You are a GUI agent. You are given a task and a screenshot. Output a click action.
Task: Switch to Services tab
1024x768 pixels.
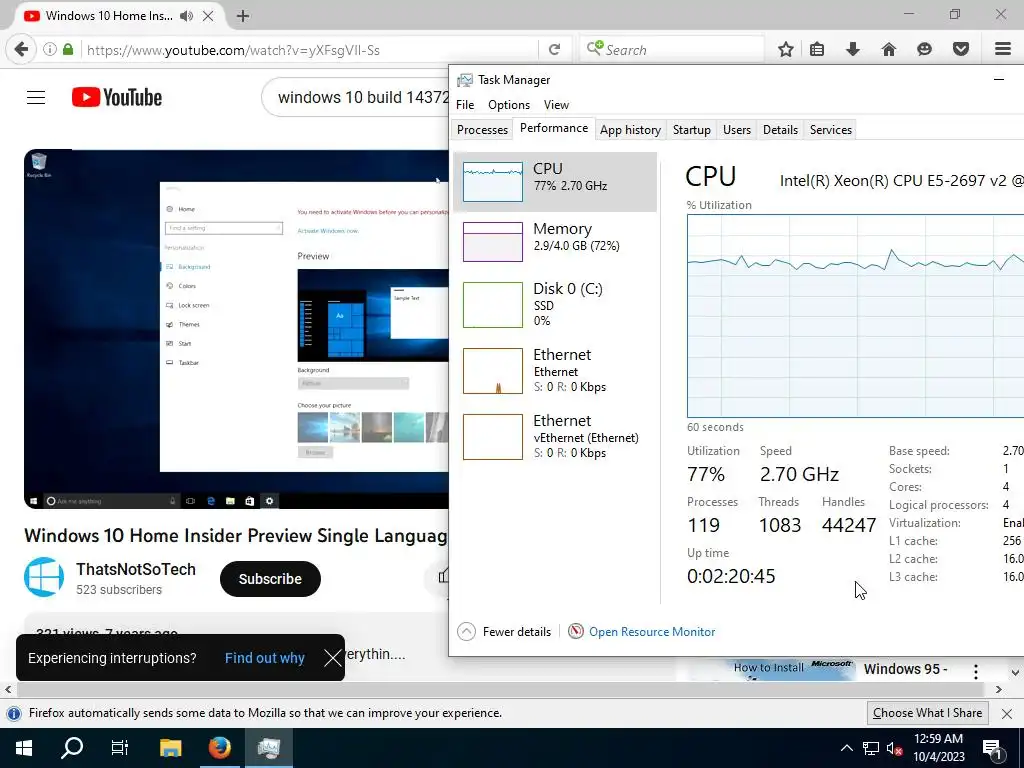pos(831,129)
